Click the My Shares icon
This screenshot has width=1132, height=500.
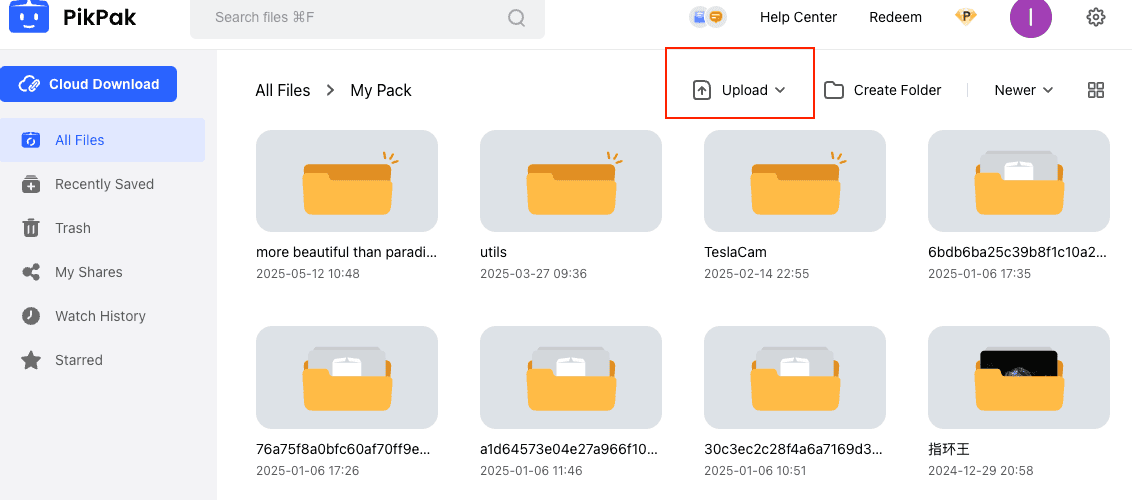click(x=31, y=272)
